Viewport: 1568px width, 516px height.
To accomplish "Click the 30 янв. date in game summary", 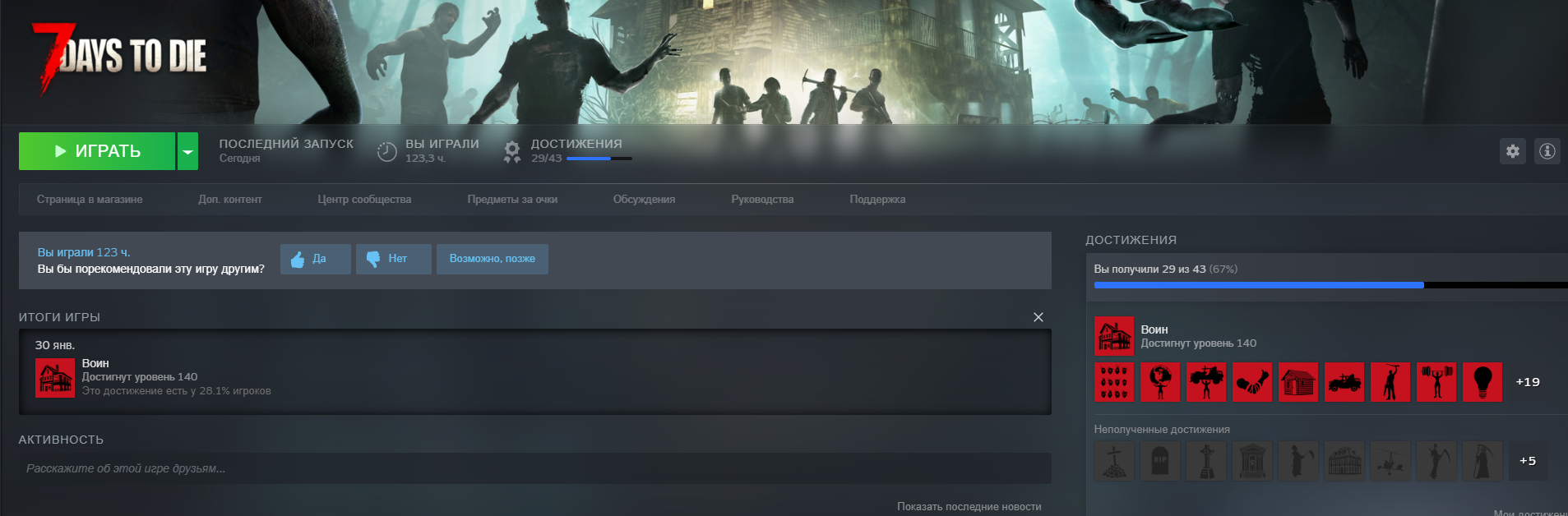I will tap(55, 345).
